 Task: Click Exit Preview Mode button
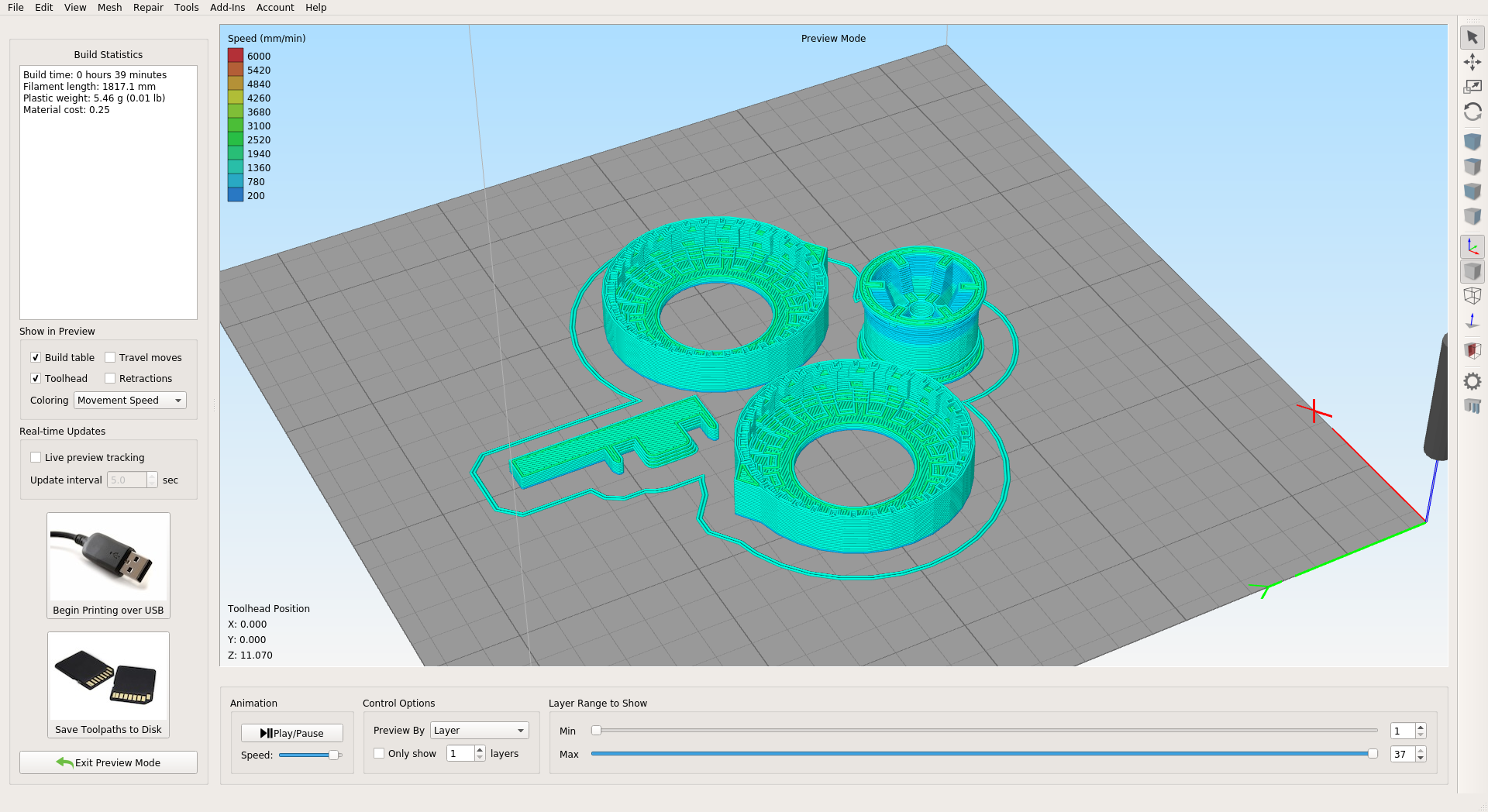(x=108, y=762)
